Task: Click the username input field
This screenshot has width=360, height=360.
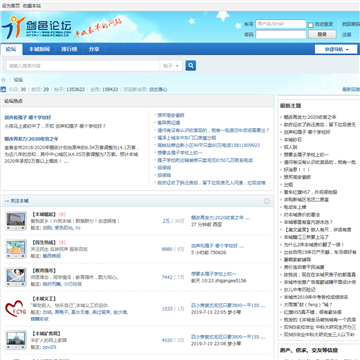Action: point(281,24)
